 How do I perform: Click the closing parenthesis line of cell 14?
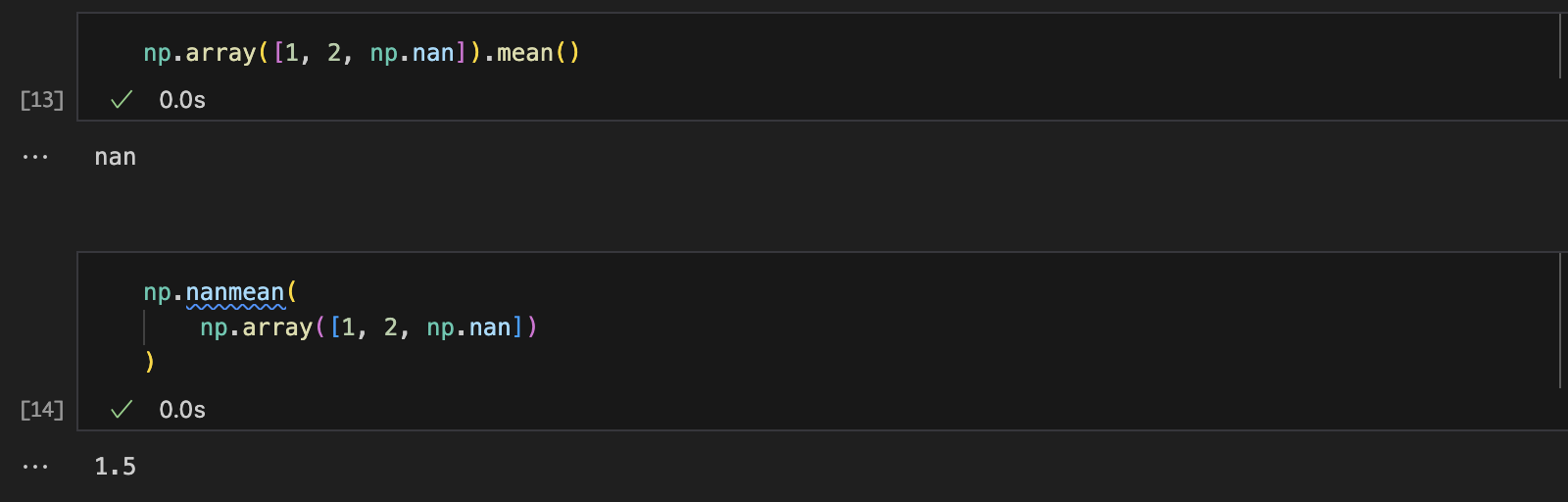click(x=150, y=362)
